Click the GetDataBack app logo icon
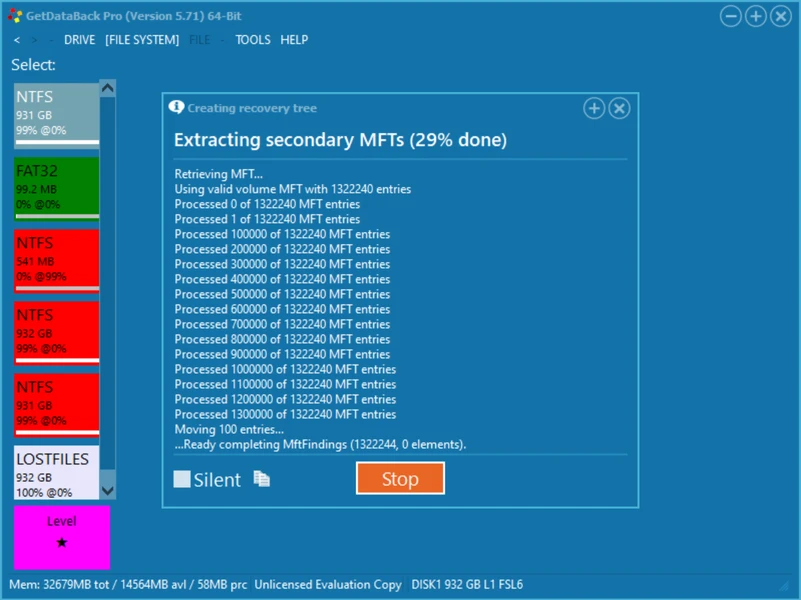This screenshot has height=600, width=801. point(15,16)
